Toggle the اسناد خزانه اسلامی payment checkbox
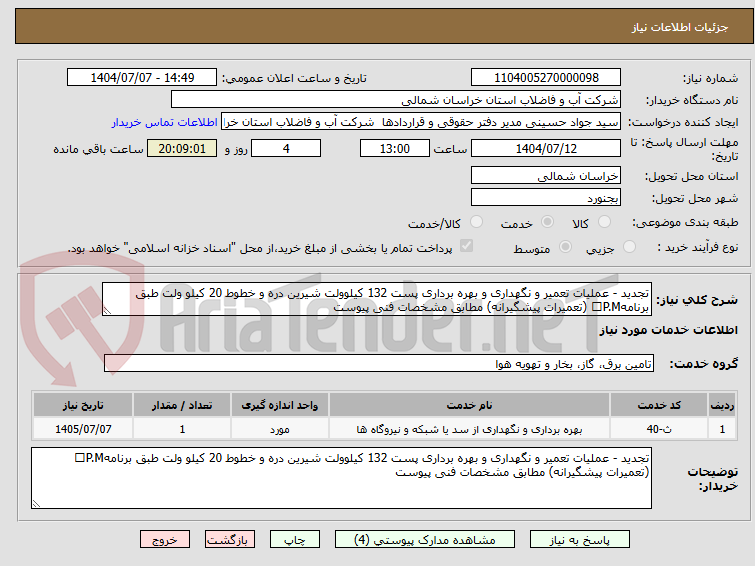 (x=466, y=246)
